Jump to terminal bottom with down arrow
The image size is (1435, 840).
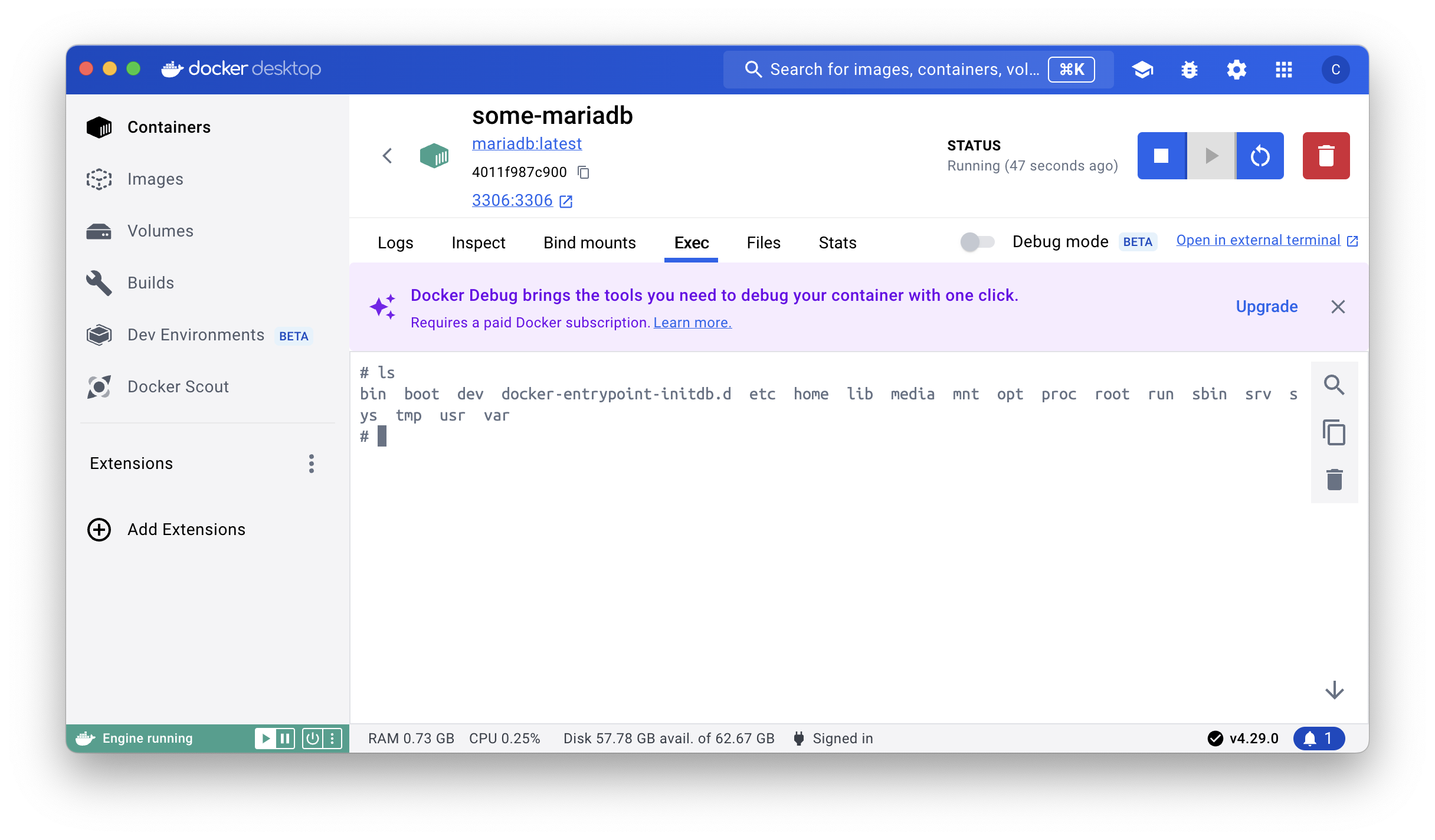point(1334,690)
